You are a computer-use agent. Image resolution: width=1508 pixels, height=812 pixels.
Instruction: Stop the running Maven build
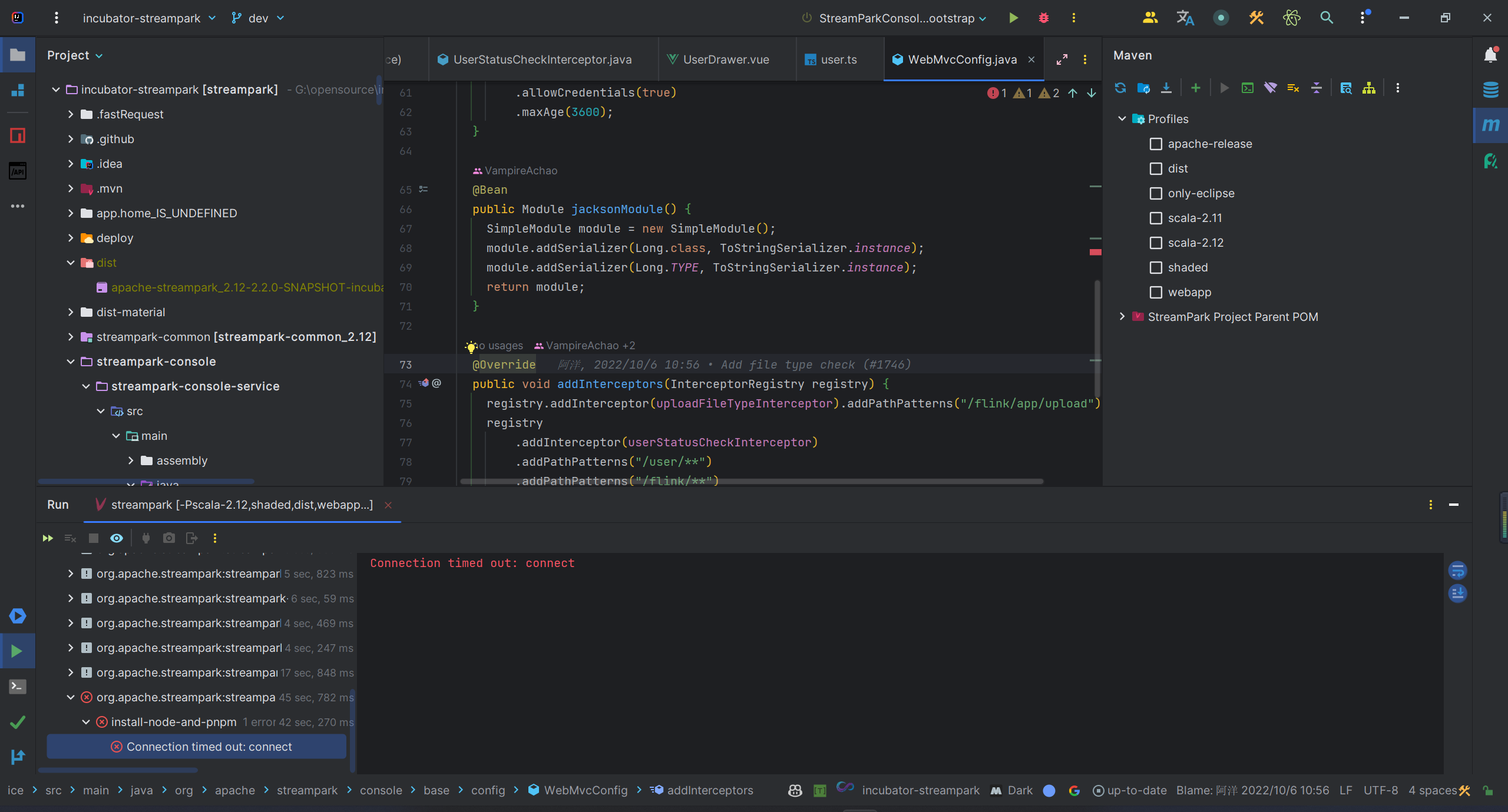point(93,538)
